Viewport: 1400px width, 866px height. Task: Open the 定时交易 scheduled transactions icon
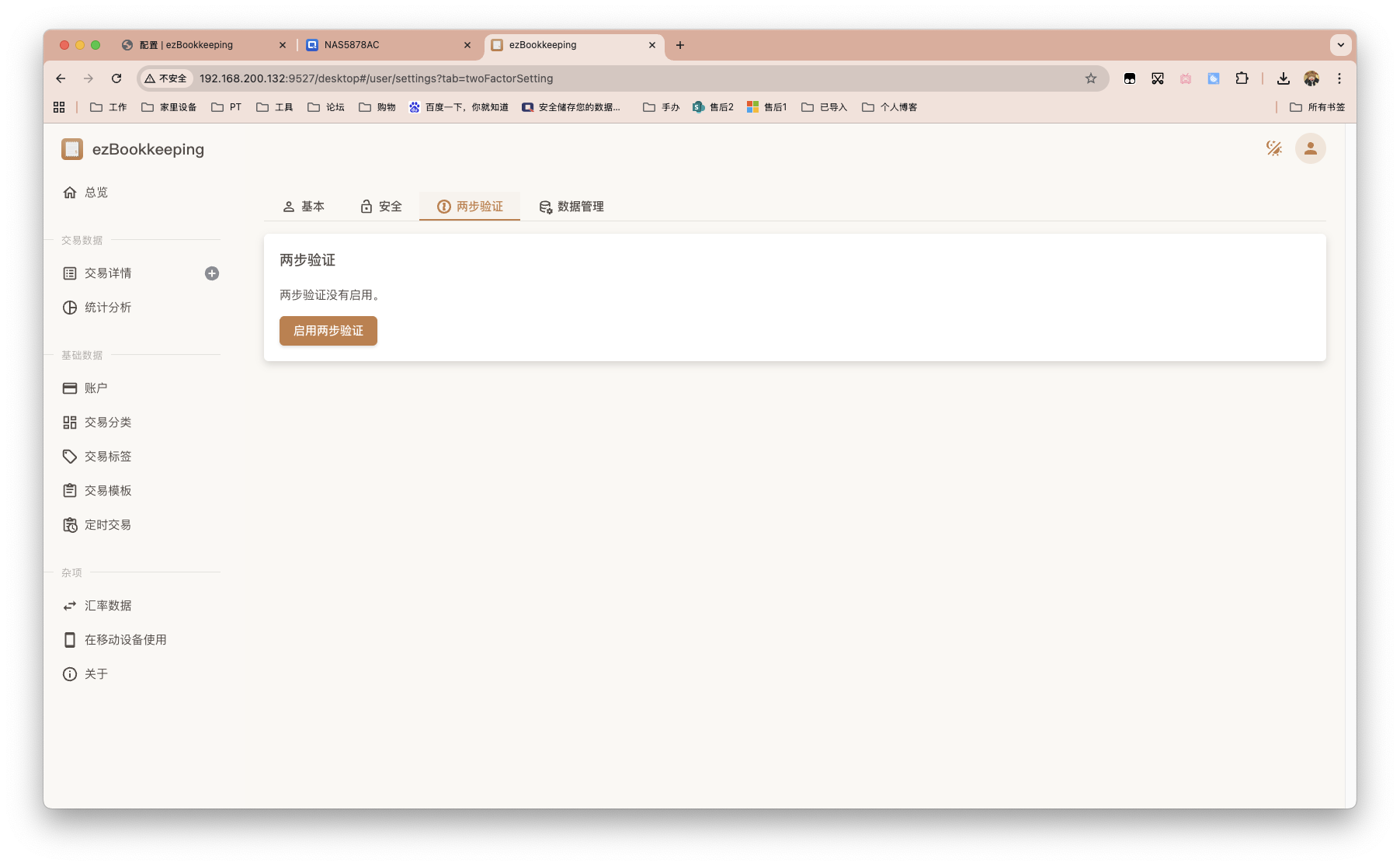[x=69, y=524]
